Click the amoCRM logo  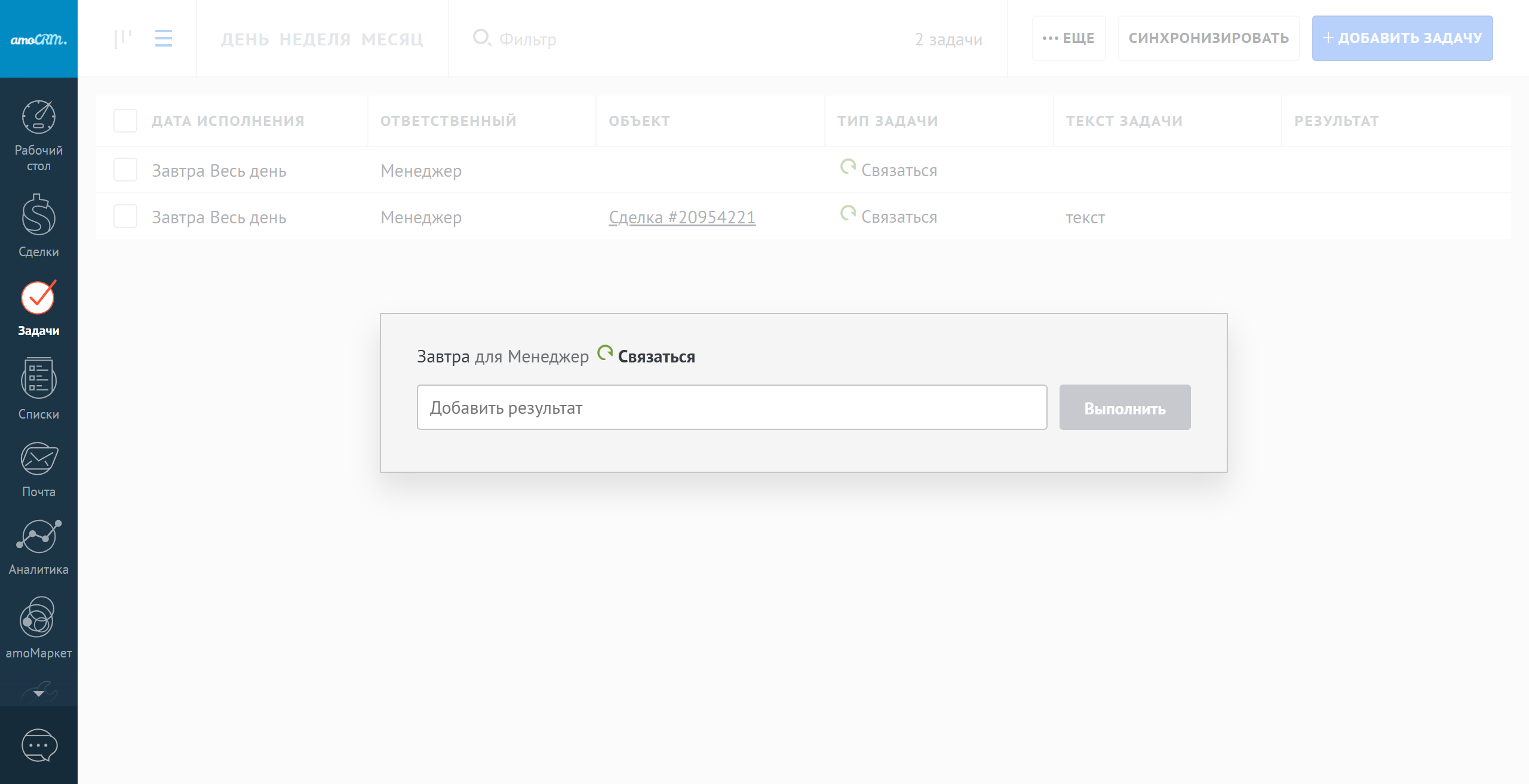click(39, 39)
